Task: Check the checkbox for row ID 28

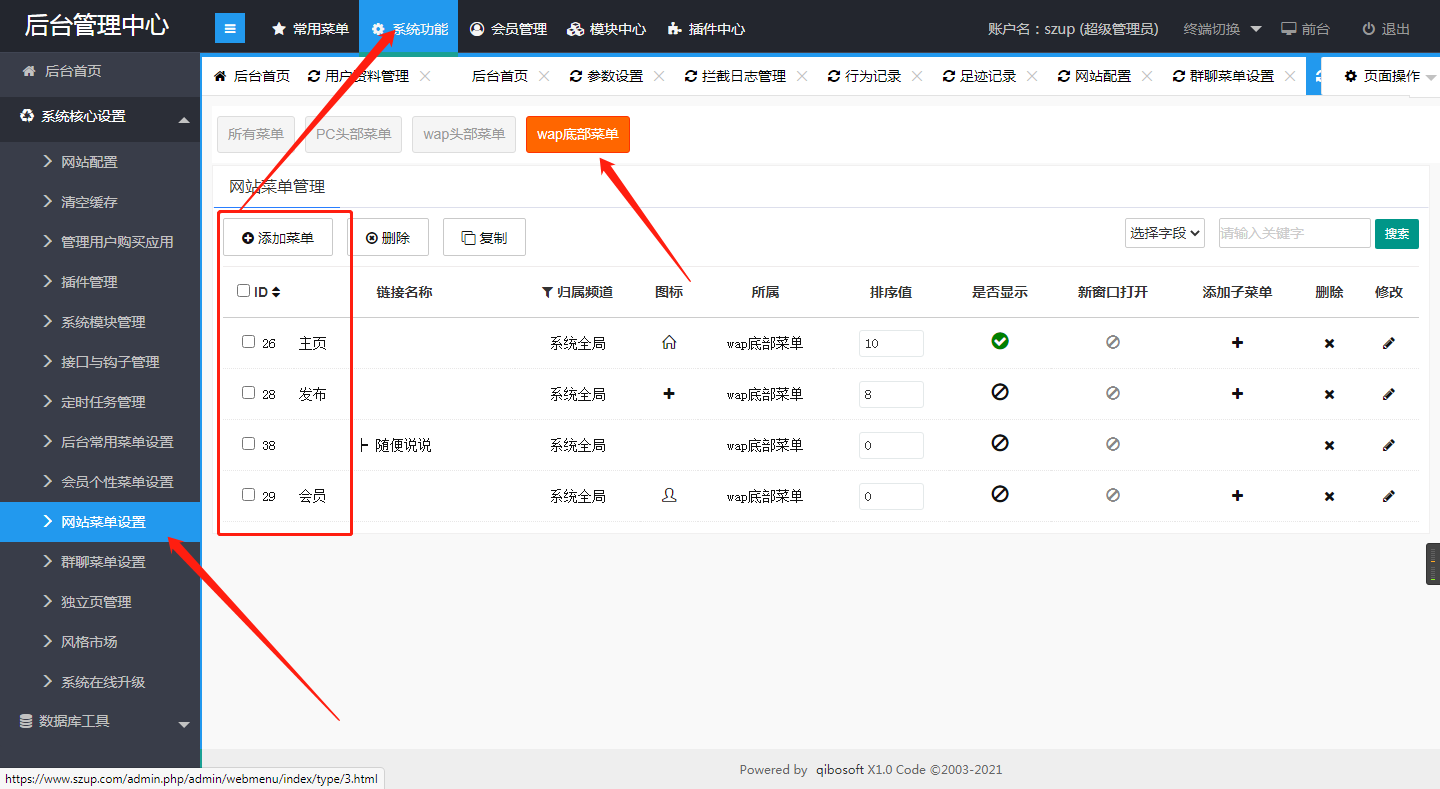Action: point(249,393)
